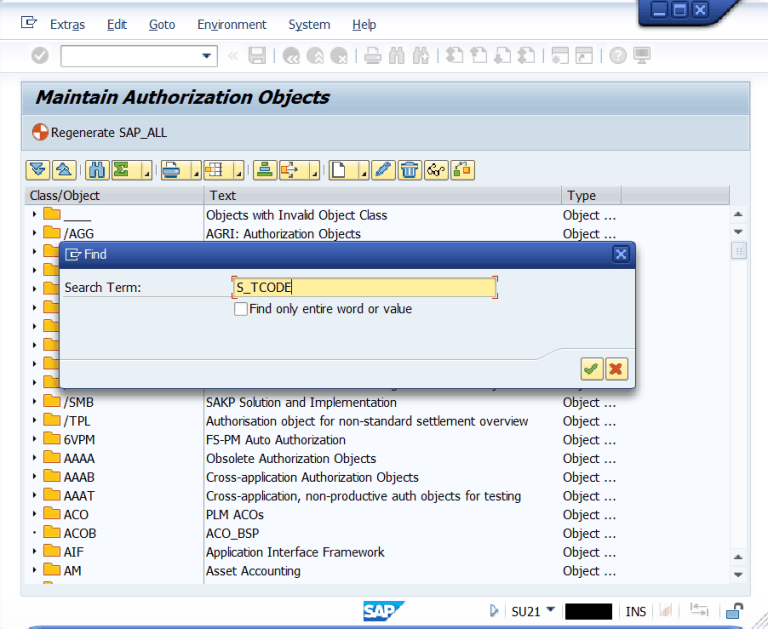
Task: Click the standard toolbar Print icon
Action: 373,55
